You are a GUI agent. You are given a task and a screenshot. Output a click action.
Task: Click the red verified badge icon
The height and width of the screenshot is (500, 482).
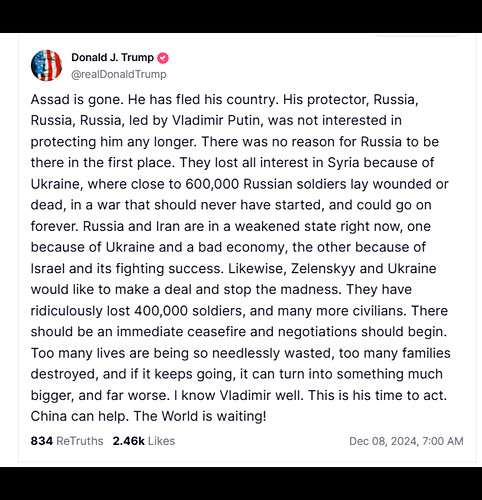point(163,58)
